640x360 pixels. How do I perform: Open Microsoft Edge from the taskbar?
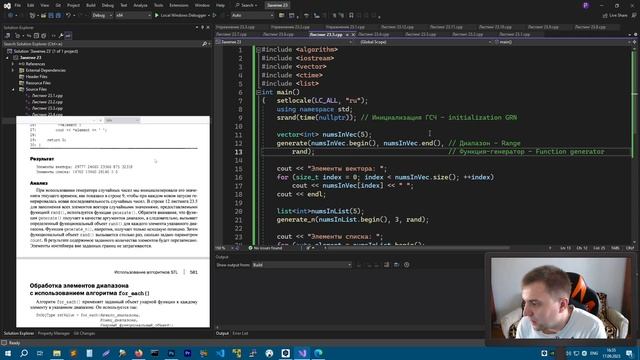click(x=318, y=353)
